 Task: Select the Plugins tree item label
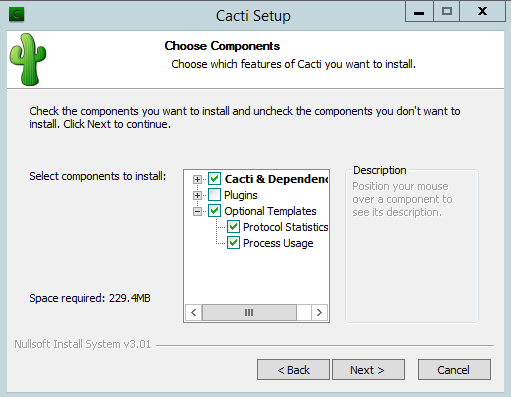241,195
